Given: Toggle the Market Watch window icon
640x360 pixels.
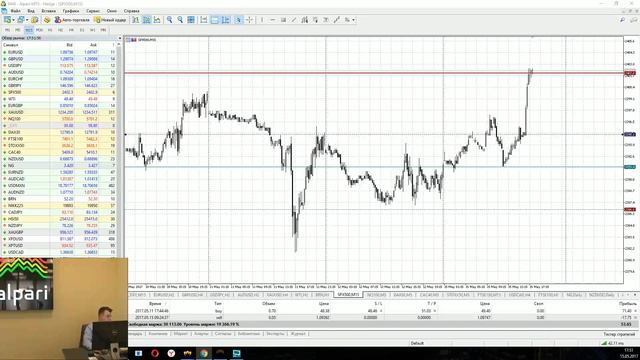Looking at the screenshot, I should pos(35,20).
